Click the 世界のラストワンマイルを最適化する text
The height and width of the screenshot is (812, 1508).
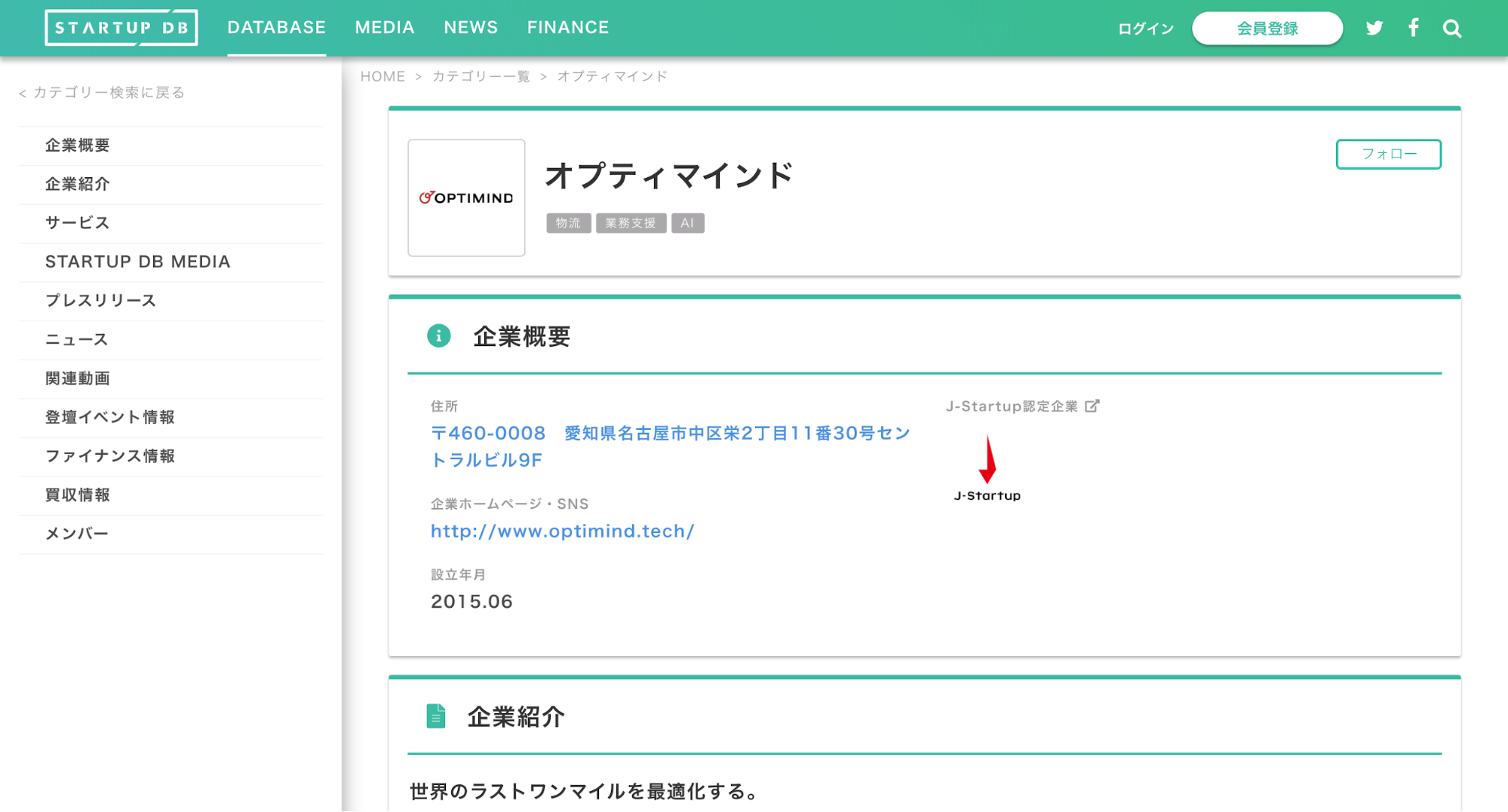click(585, 791)
